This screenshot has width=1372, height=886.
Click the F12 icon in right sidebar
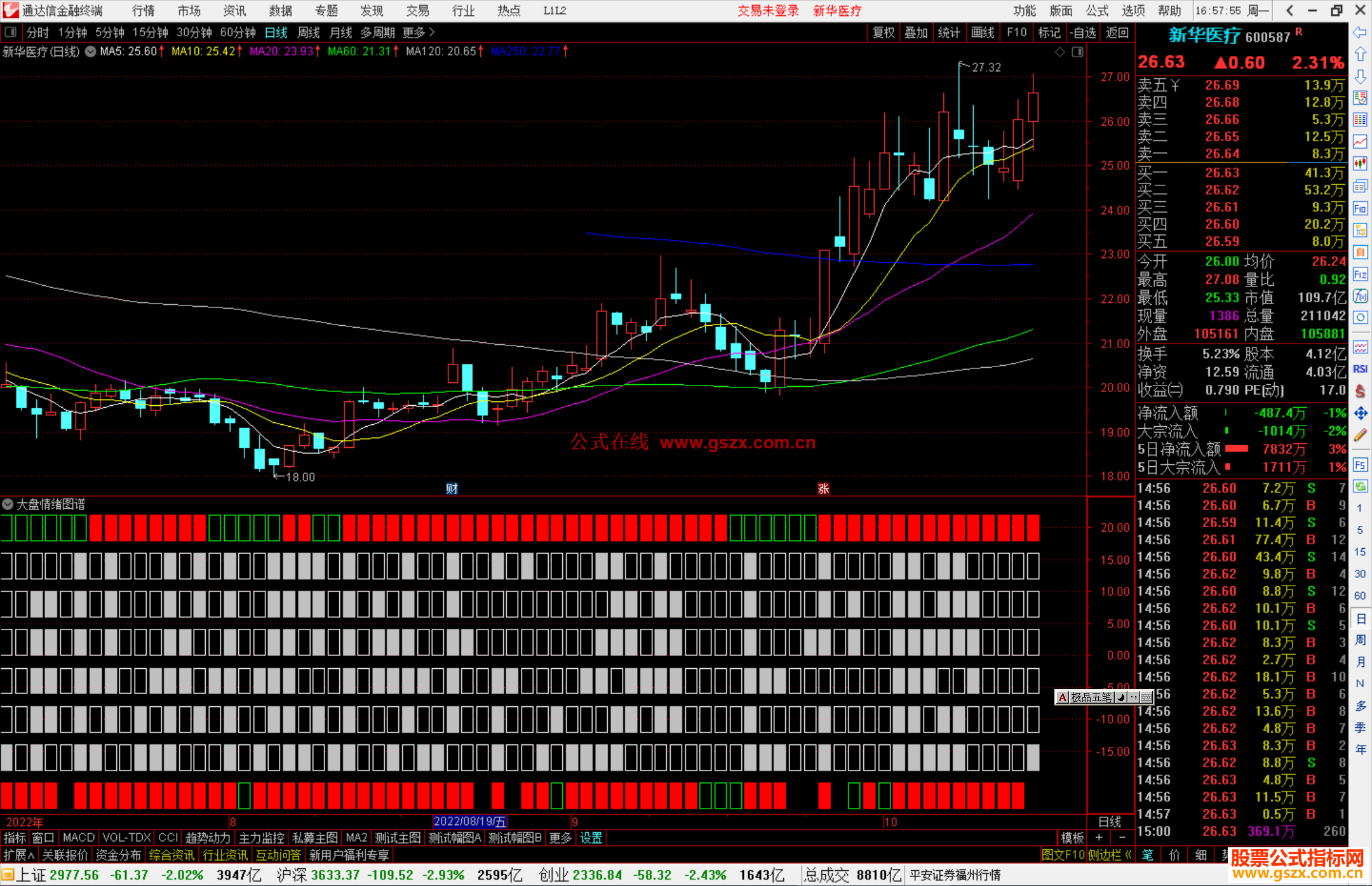[1360, 274]
